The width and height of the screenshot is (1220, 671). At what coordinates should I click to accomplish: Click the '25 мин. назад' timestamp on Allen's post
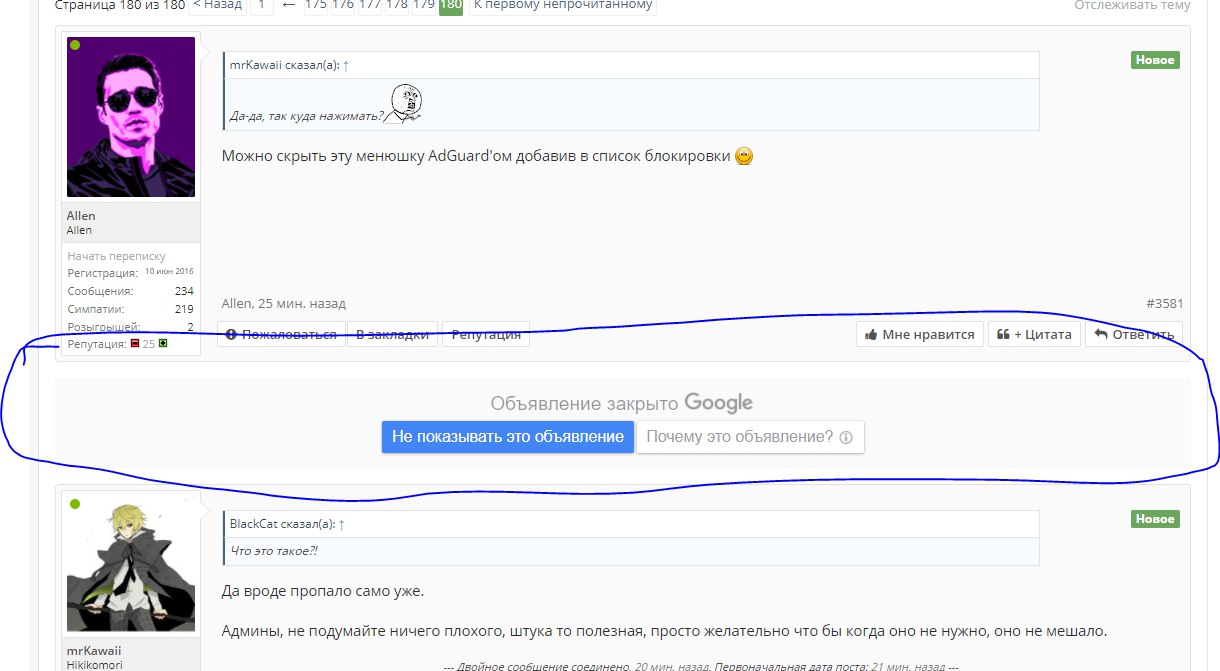(301, 303)
